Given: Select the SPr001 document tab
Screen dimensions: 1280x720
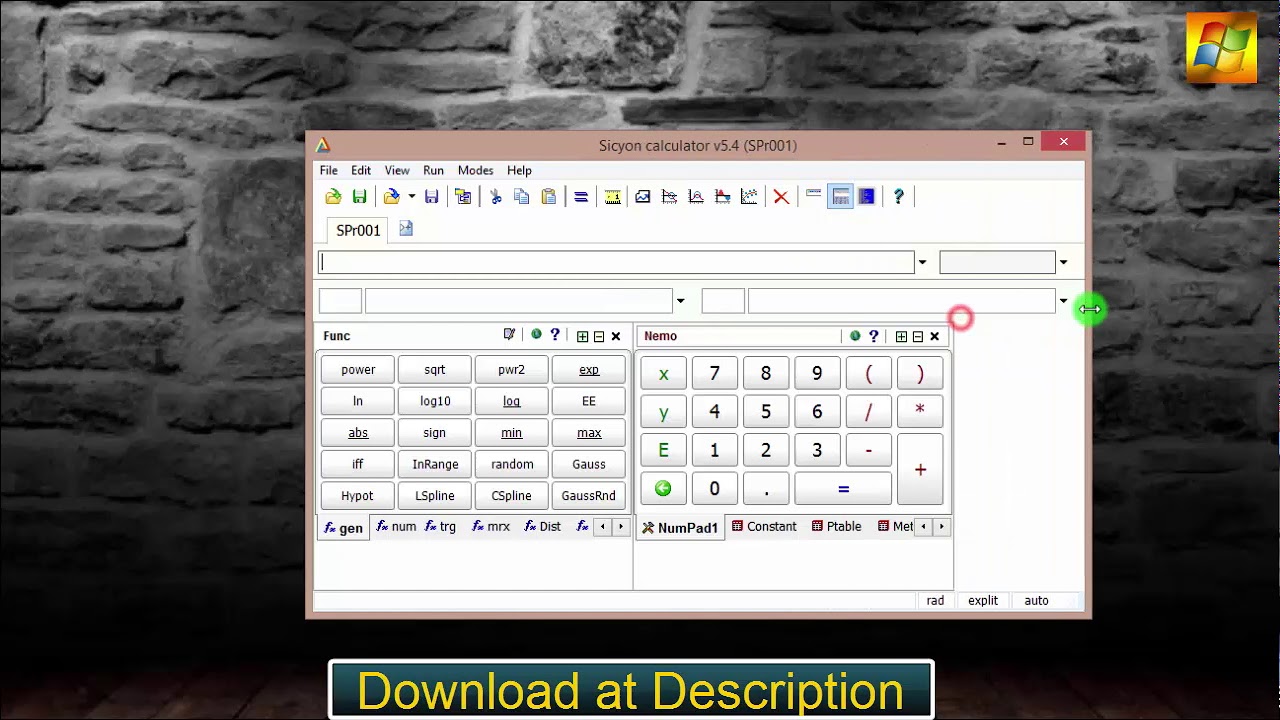Looking at the screenshot, I should tap(358, 231).
